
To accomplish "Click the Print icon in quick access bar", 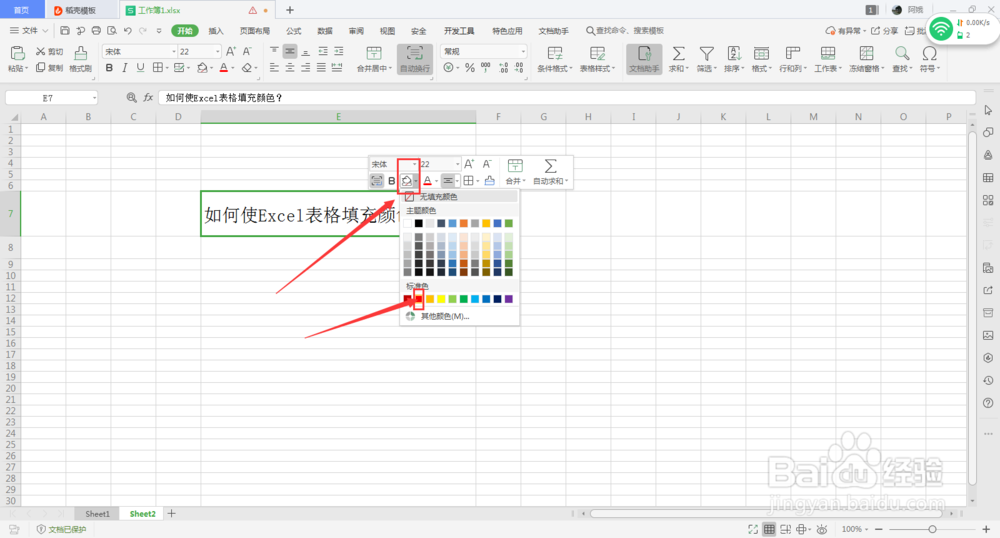I will coord(96,31).
